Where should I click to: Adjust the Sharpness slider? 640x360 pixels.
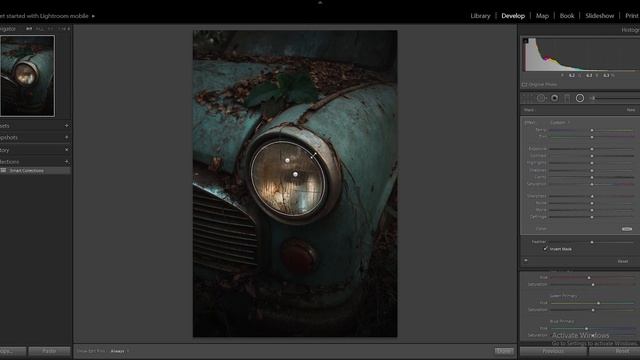[592, 196]
